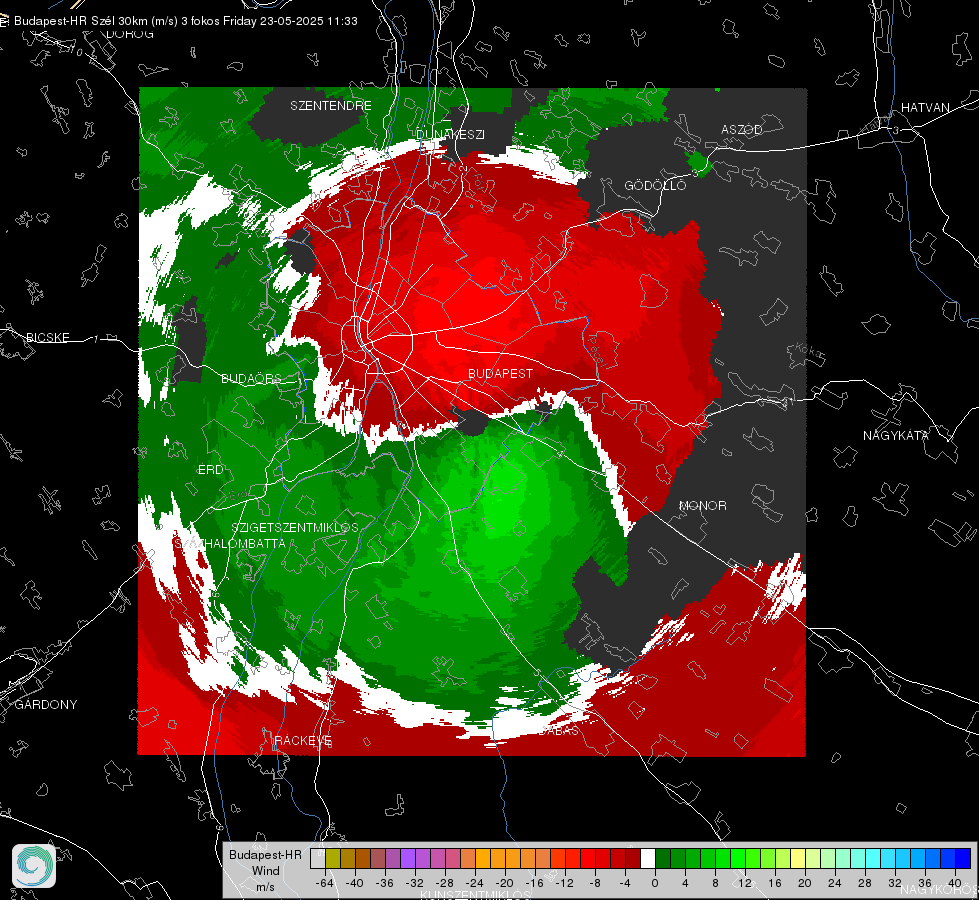
Task: Click the ASZOD town label
Action: tap(742, 129)
